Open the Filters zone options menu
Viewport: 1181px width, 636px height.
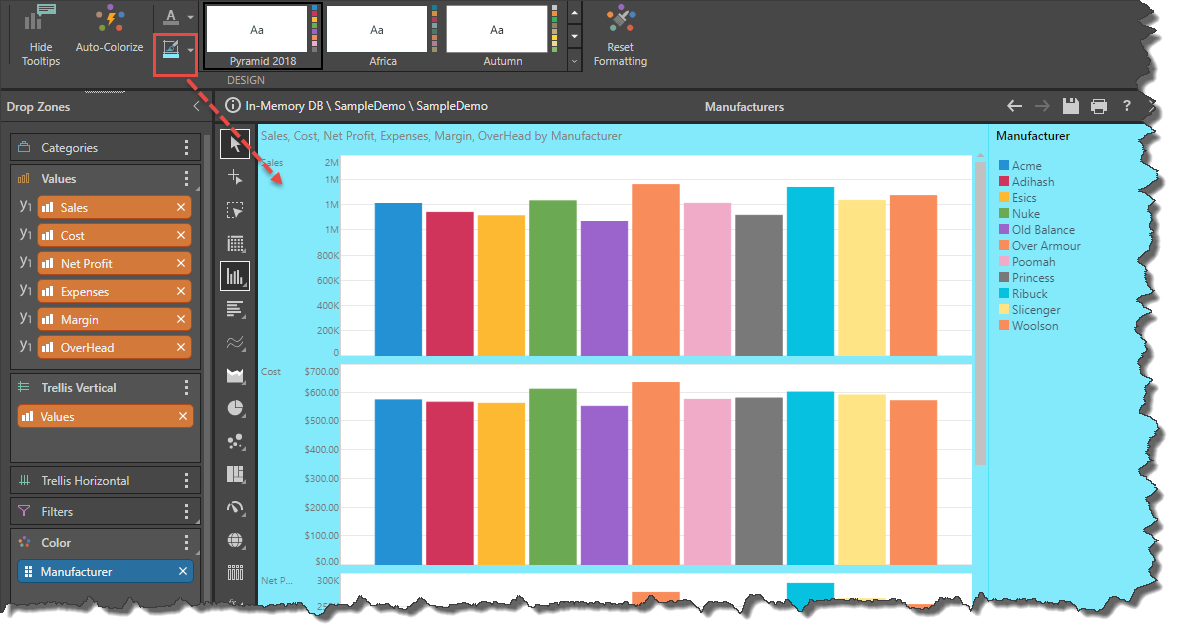pos(186,512)
